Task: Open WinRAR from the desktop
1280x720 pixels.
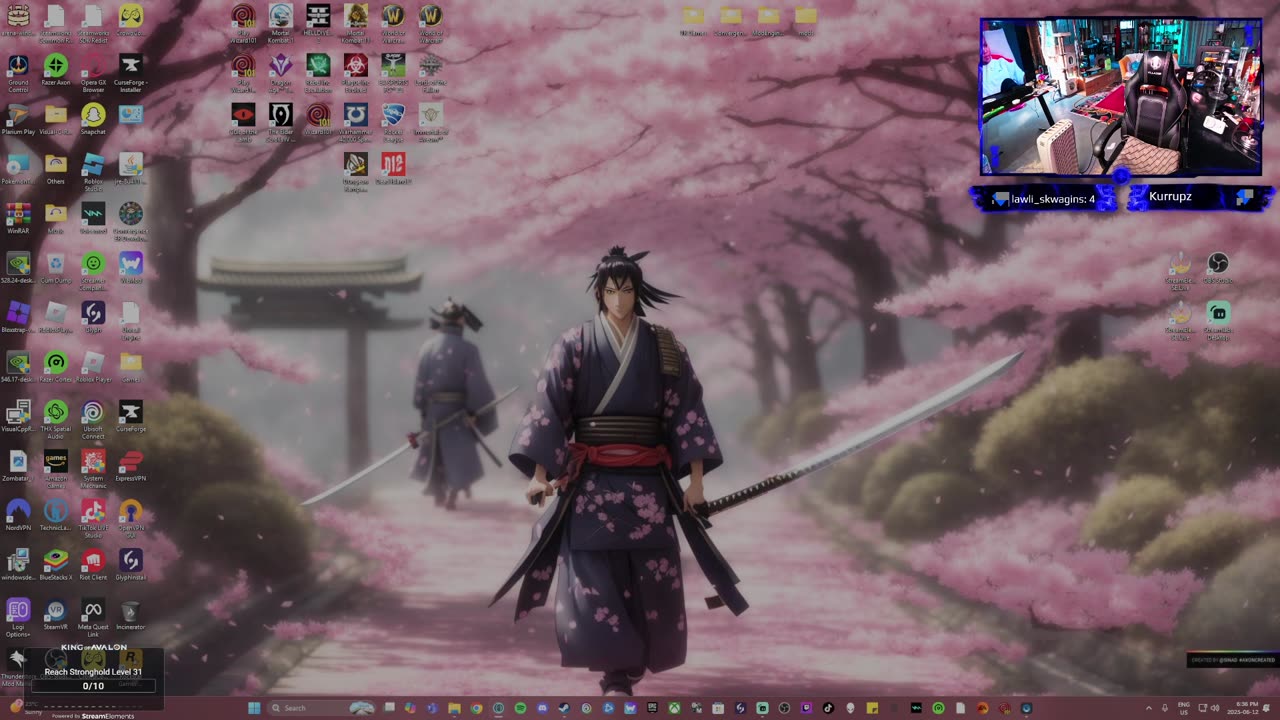Action: click(x=18, y=218)
